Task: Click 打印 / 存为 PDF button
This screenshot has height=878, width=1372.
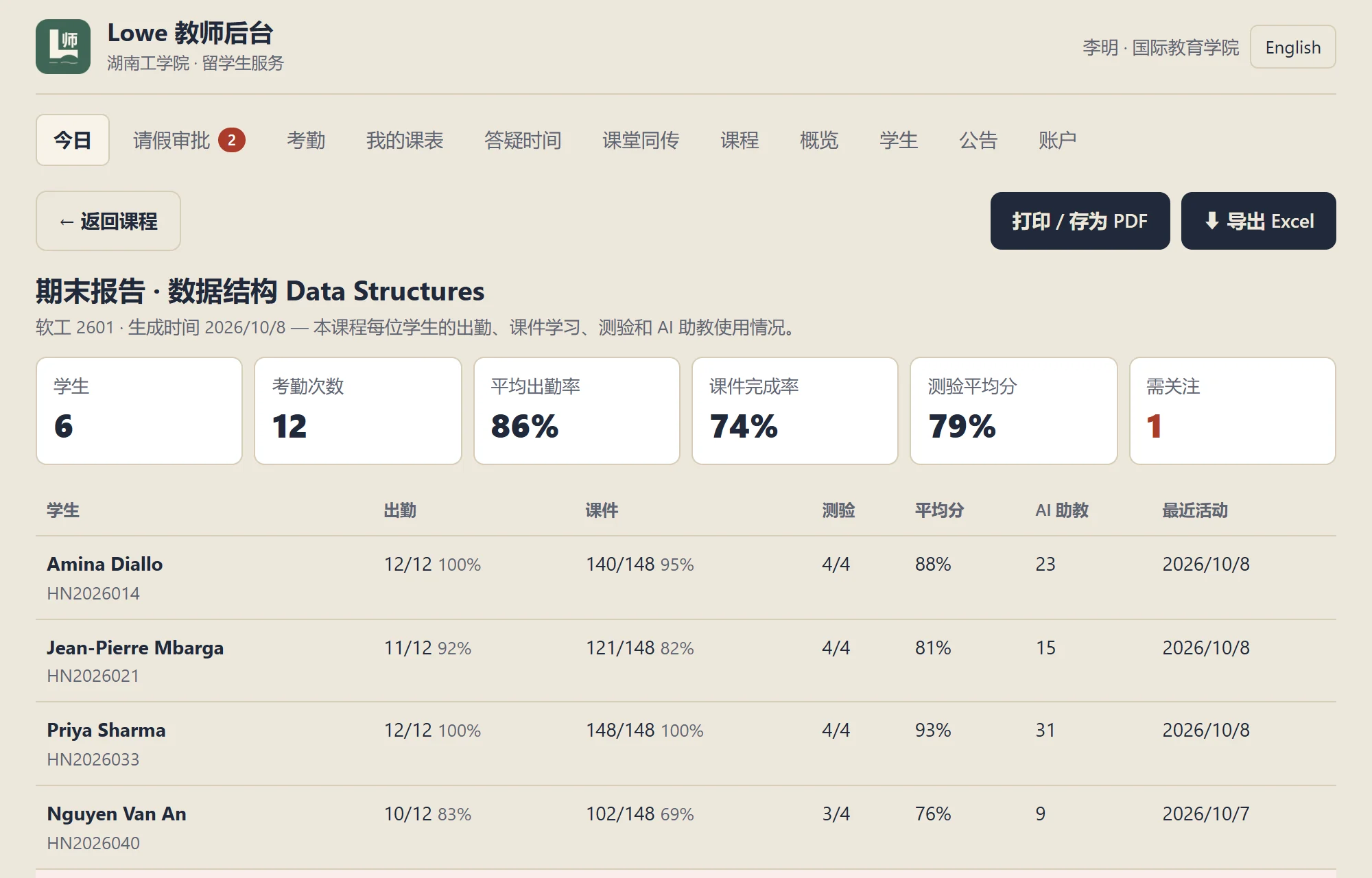Action: tap(1080, 221)
